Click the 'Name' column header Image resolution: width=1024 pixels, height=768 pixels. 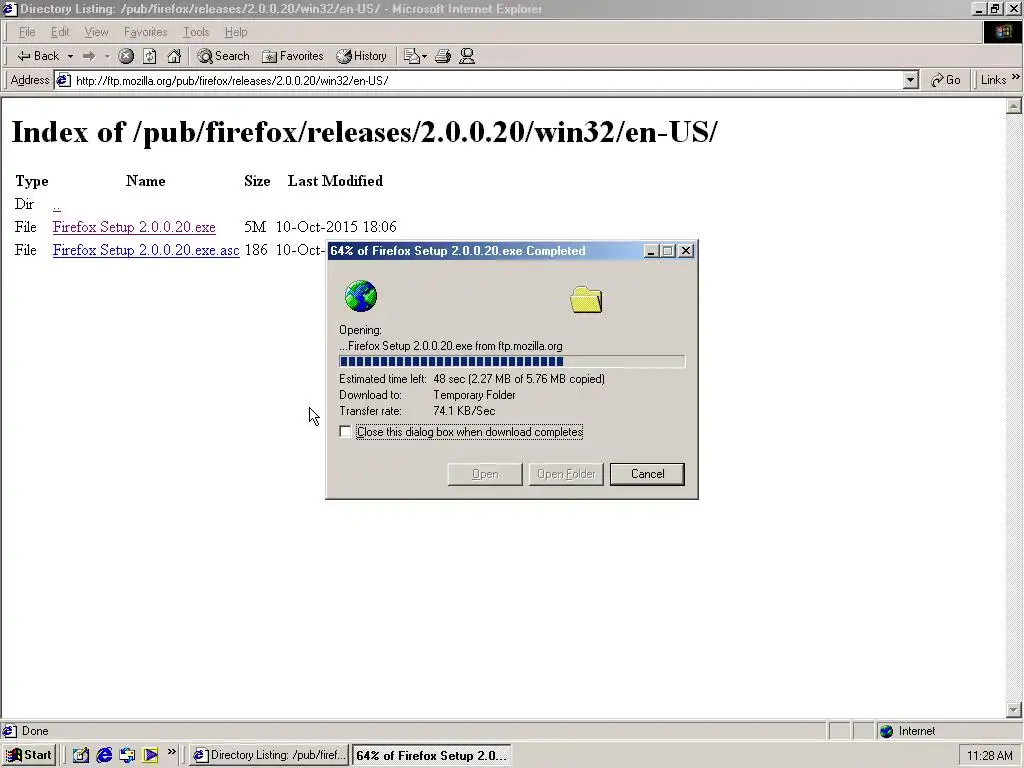click(146, 181)
